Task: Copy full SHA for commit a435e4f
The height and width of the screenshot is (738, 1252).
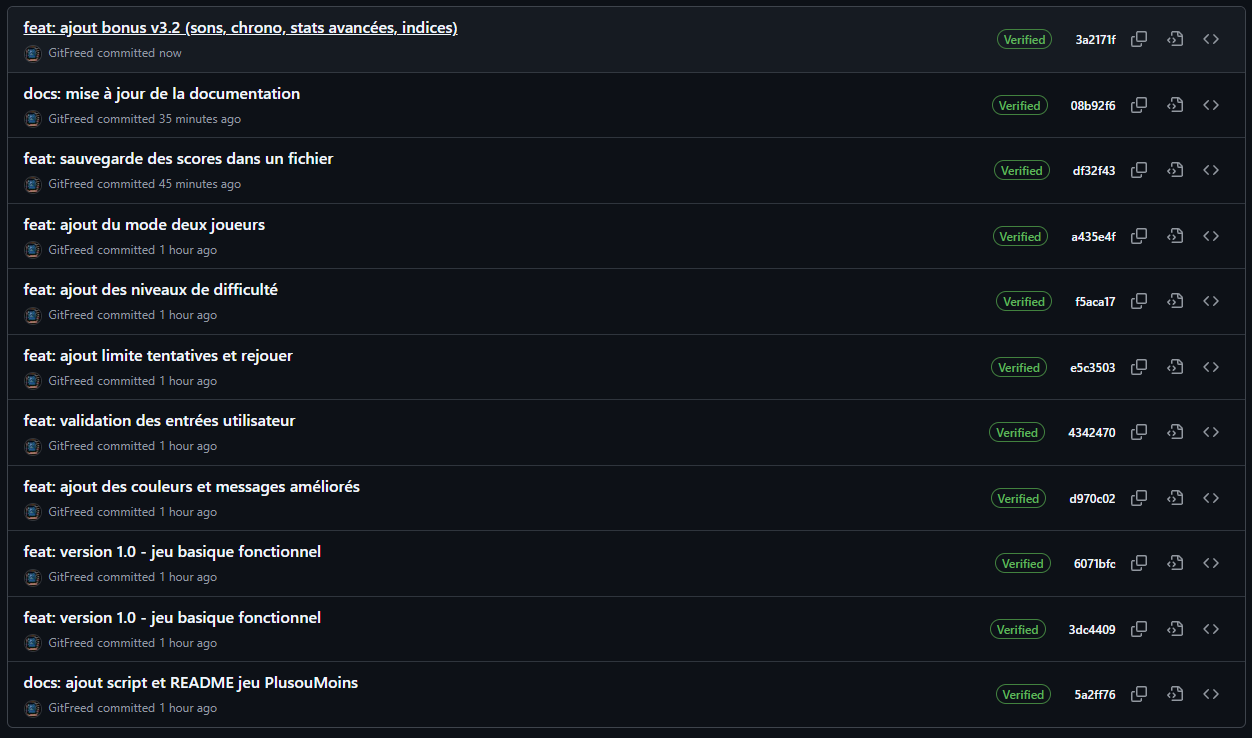Action: [x=1138, y=236]
